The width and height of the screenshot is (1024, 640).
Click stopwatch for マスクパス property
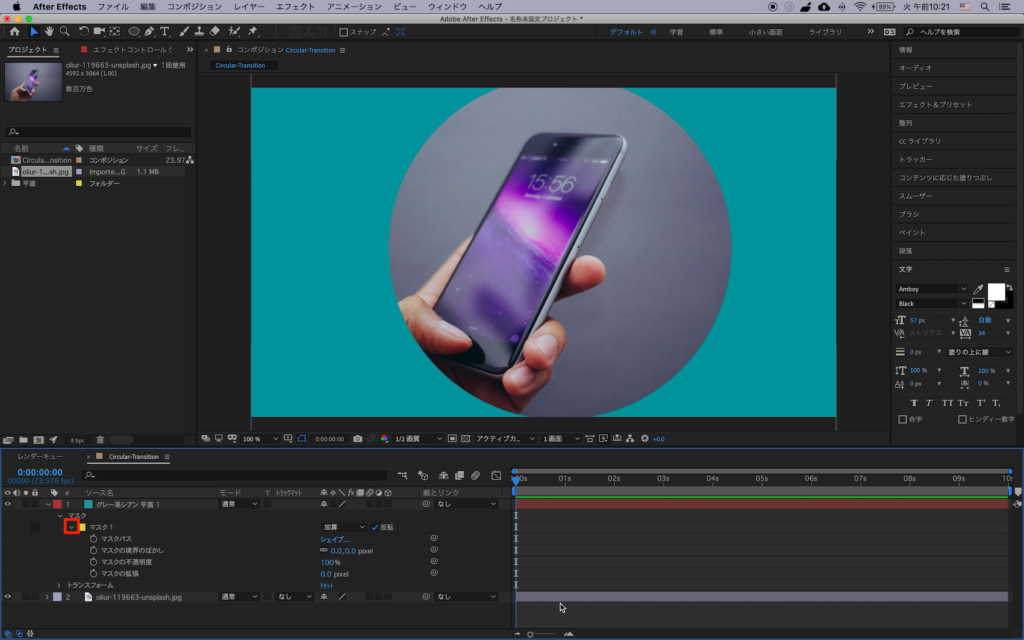[x=93, y=539]
